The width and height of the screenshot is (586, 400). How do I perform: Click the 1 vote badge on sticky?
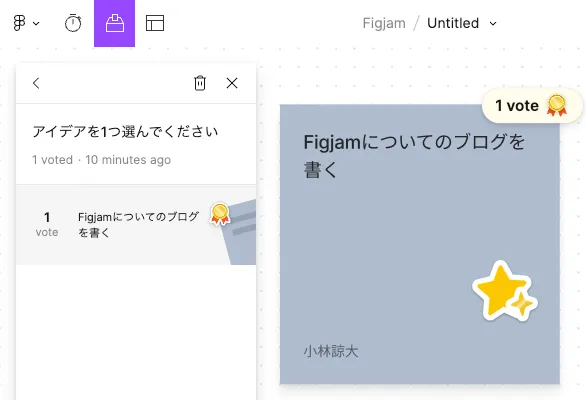(532, 105)
